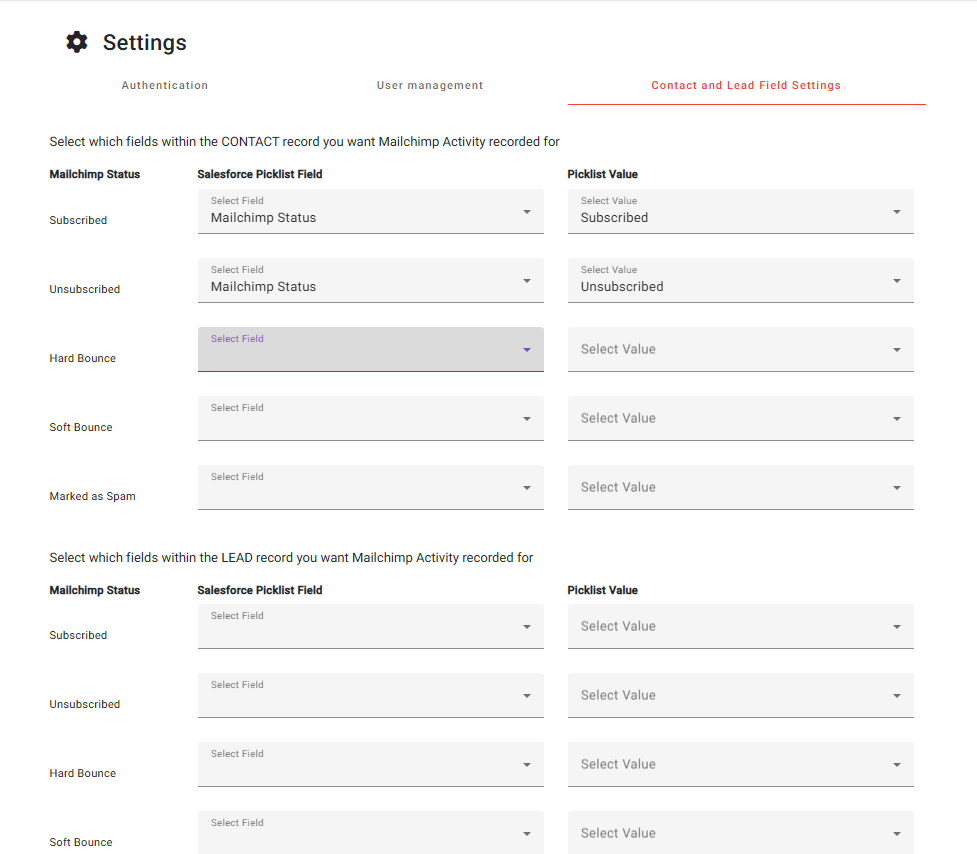
Task: Choose Contact Hard Bounce picklist value
Action: click(740, 349)
